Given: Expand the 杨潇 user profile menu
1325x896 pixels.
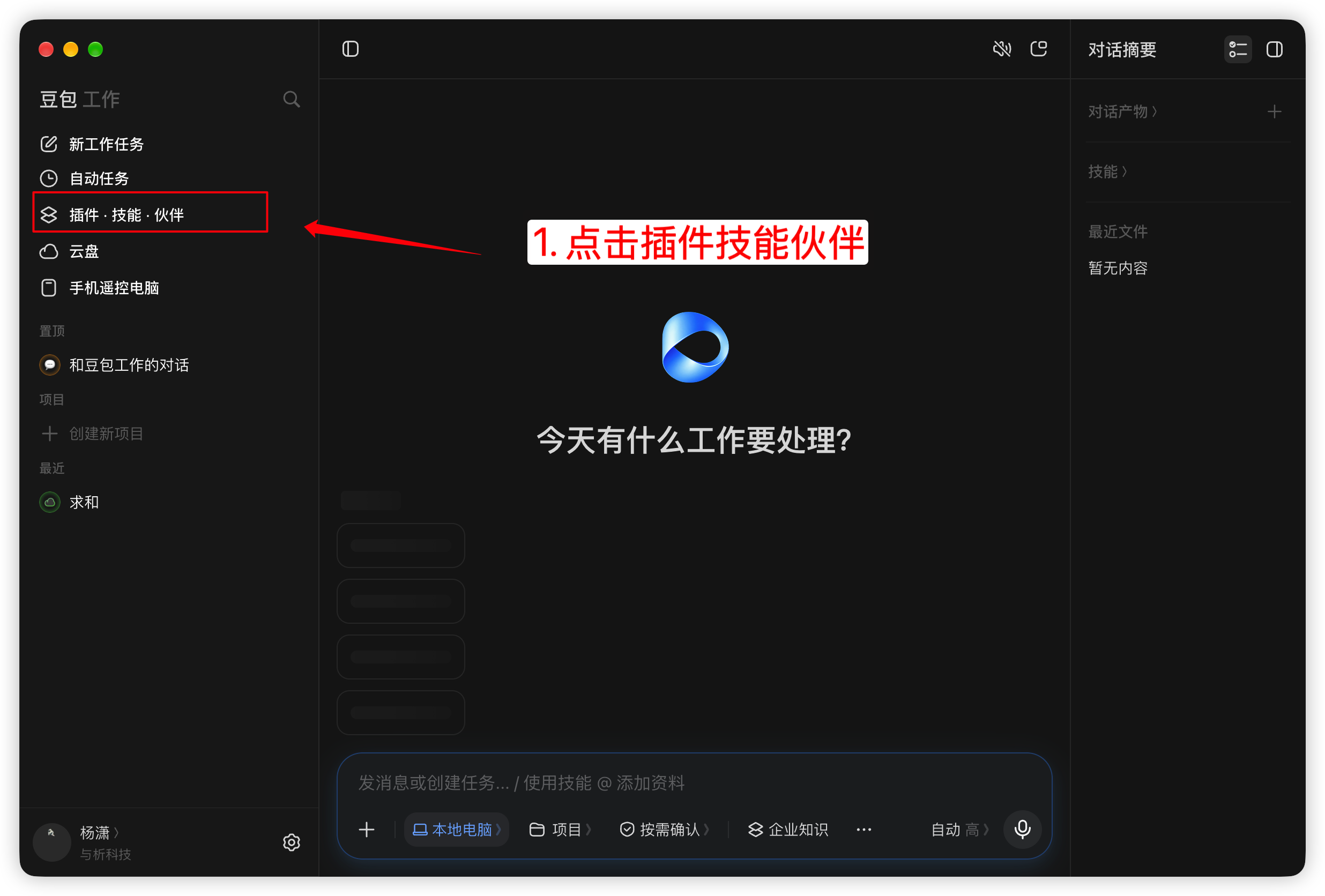Looking at the screenshot, I should coord(100,833).
